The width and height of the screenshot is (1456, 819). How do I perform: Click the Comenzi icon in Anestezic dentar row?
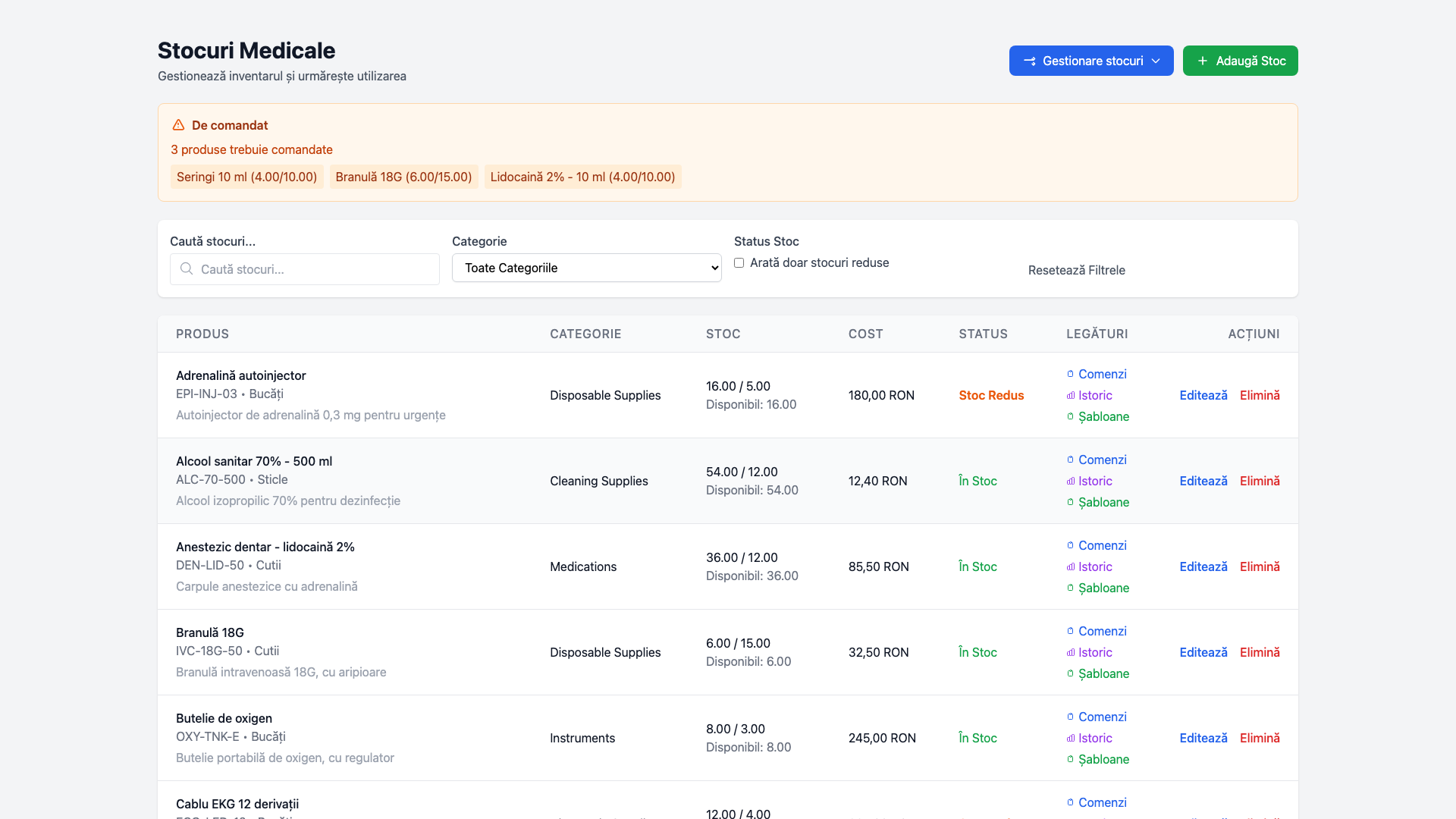[1071, 545]
